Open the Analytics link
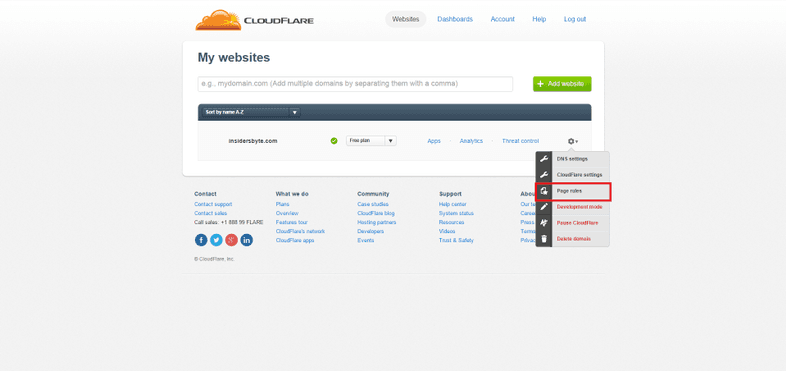 (471, 141)
